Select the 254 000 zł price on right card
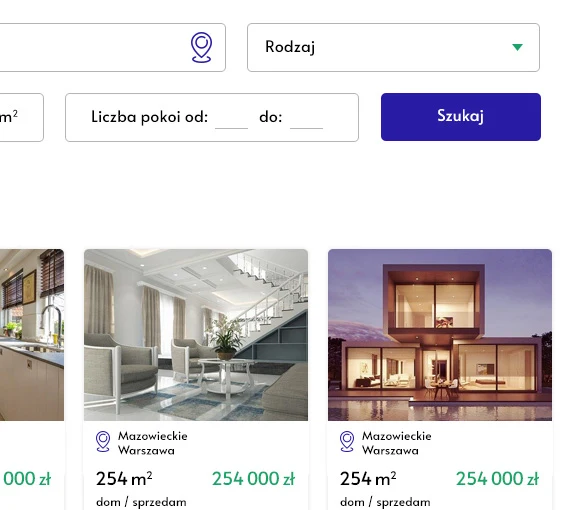Screen dimensions: 565x510 click(x=497, y=479)
